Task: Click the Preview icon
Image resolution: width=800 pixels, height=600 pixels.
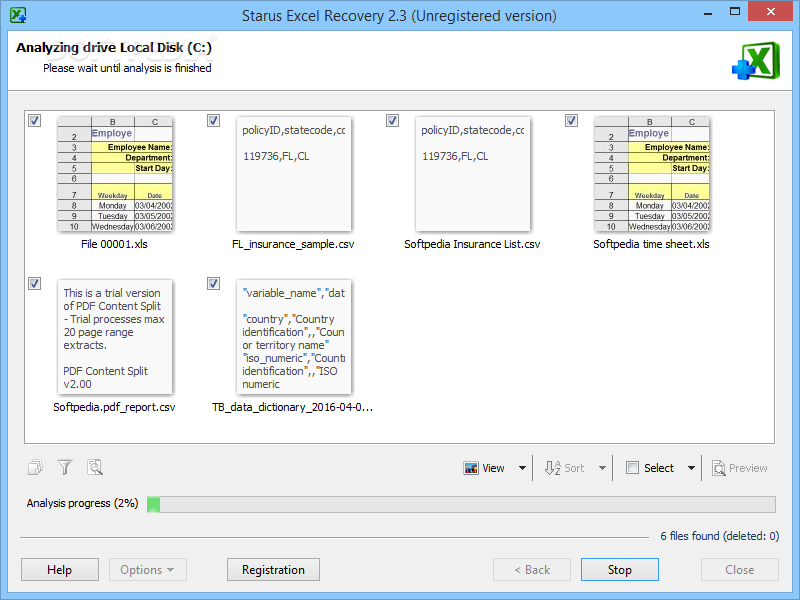Action: (x=719, y=468)
